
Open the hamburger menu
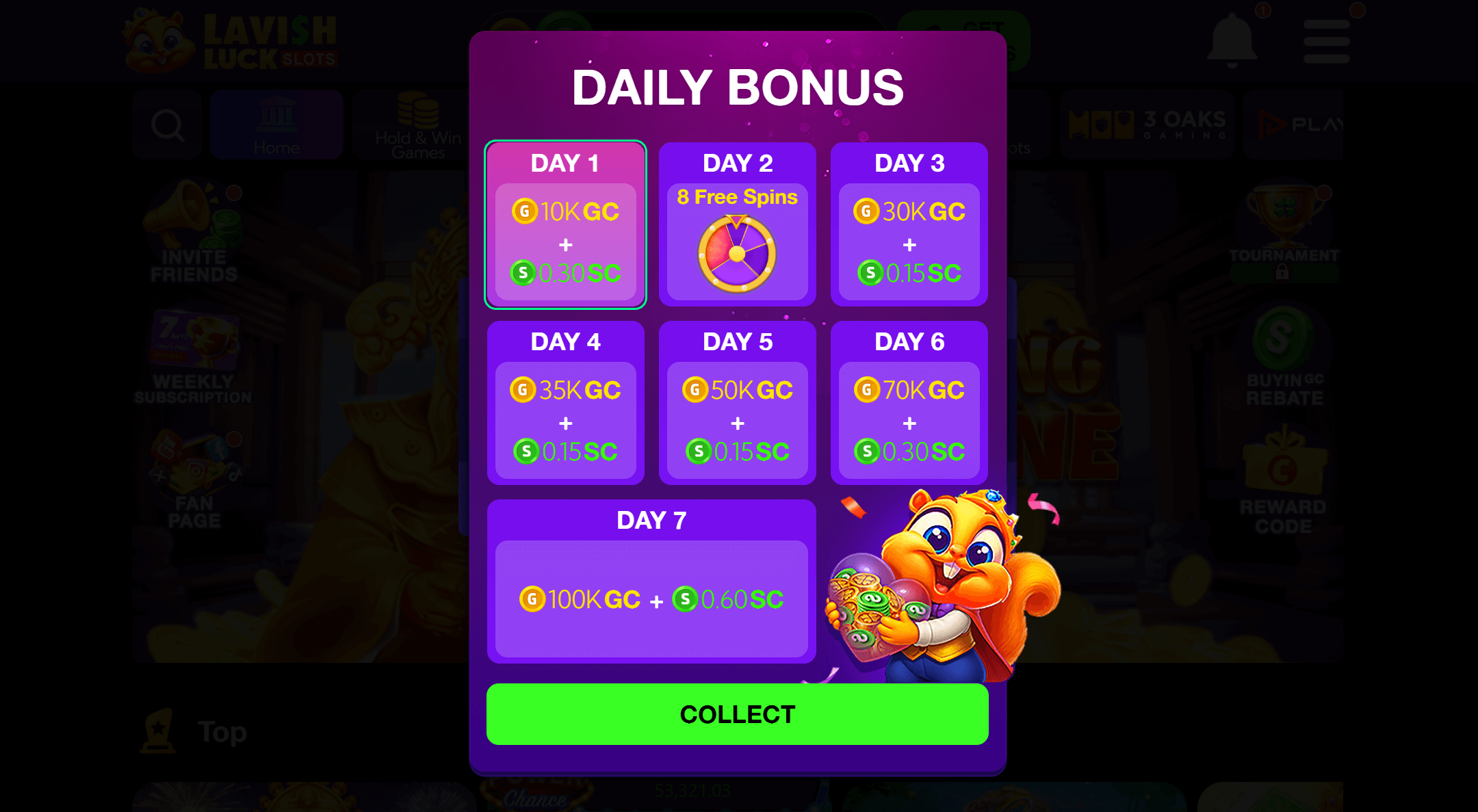coord(1326,41)
